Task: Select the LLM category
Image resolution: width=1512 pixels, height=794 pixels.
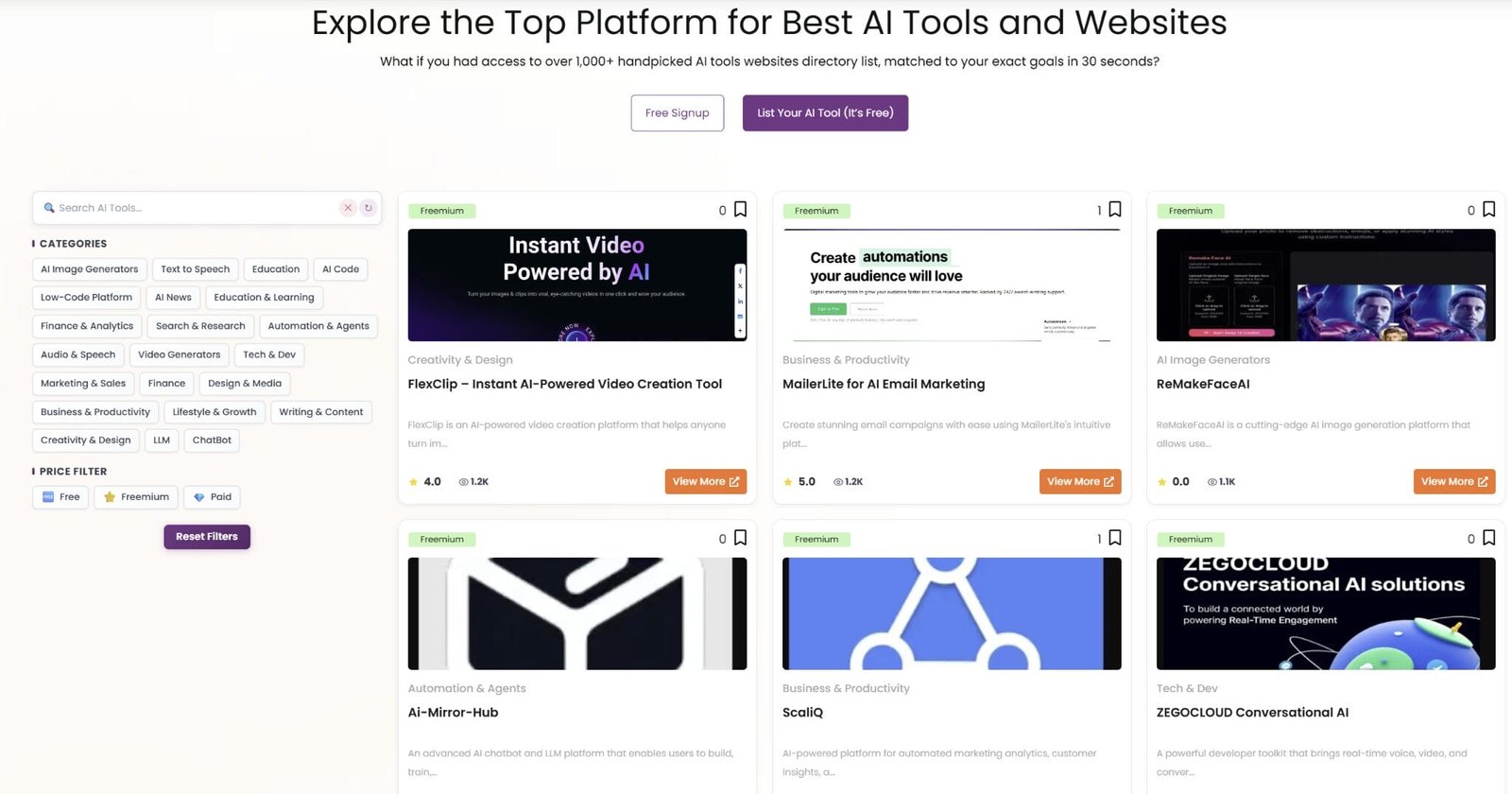Action: tap(162, 440)
